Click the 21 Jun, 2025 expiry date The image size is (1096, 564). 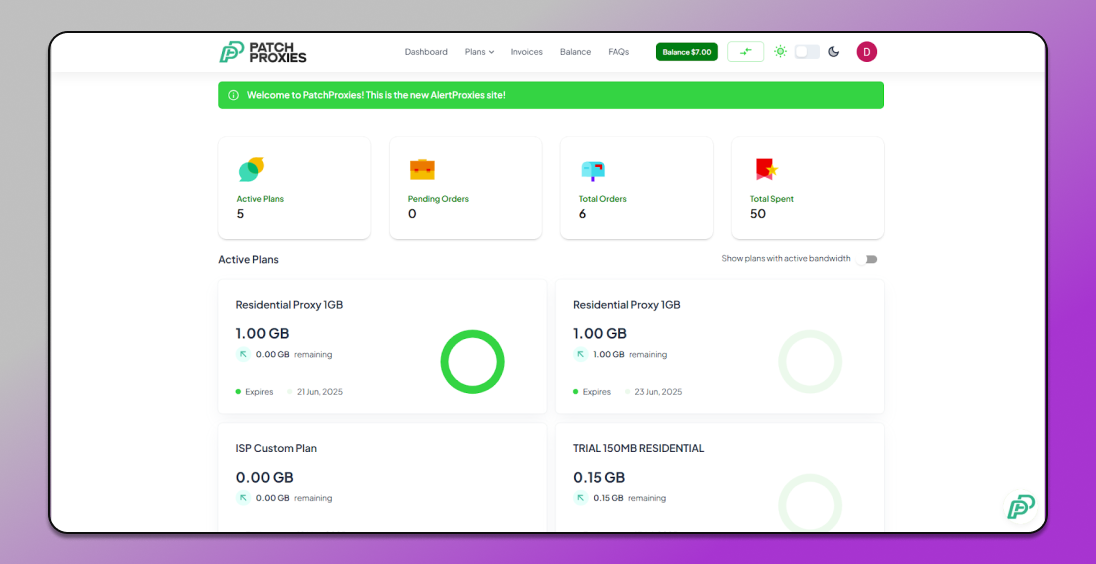coord(320,392)
